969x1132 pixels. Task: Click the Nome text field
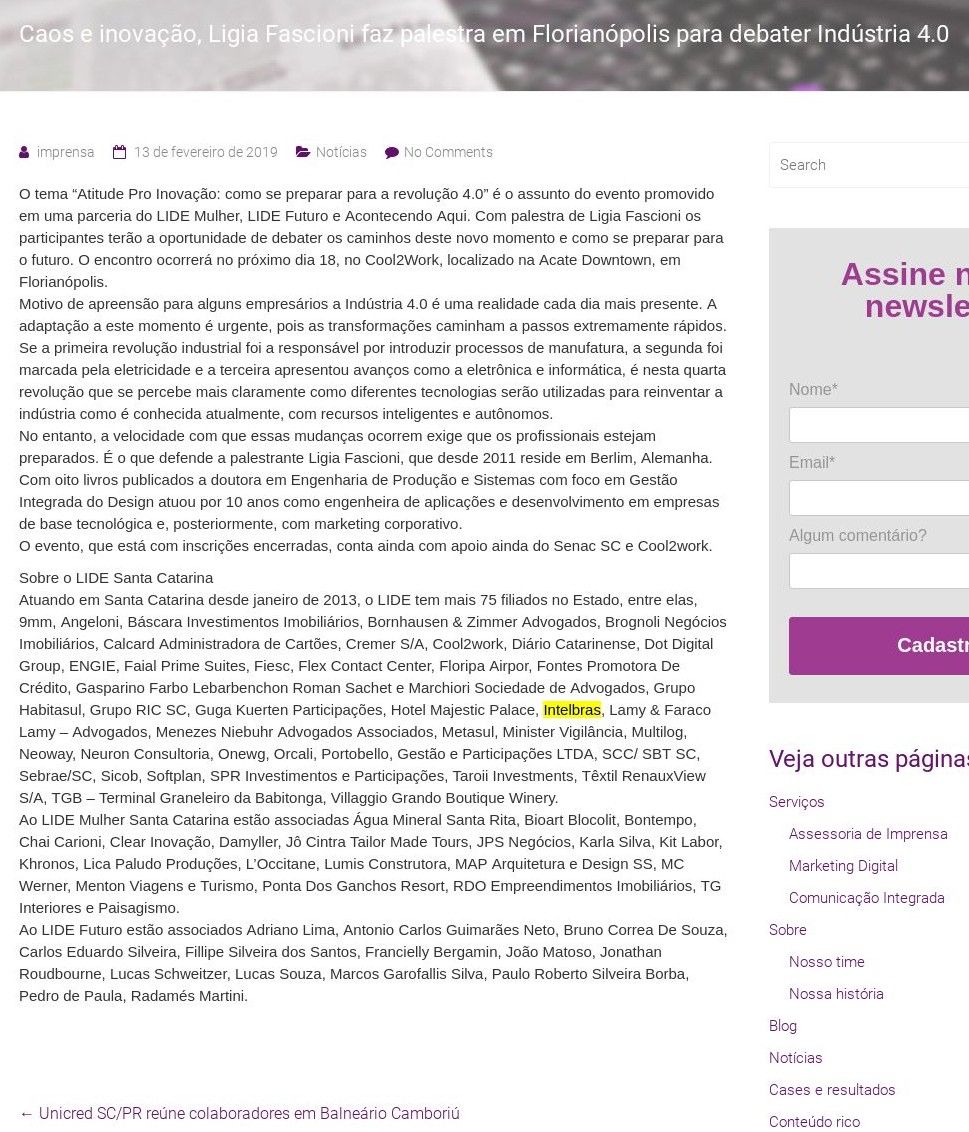point(878,425)
